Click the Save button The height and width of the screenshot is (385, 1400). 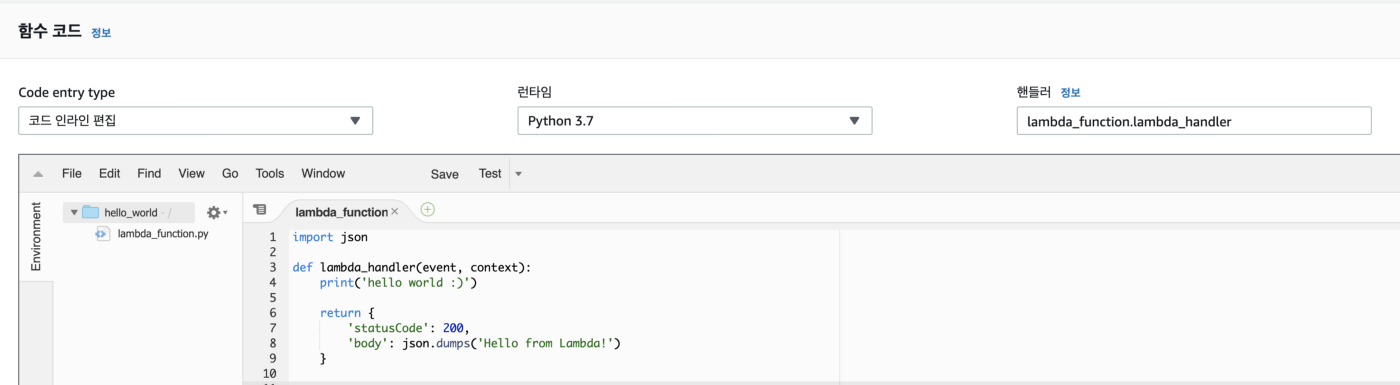[445, 174]
